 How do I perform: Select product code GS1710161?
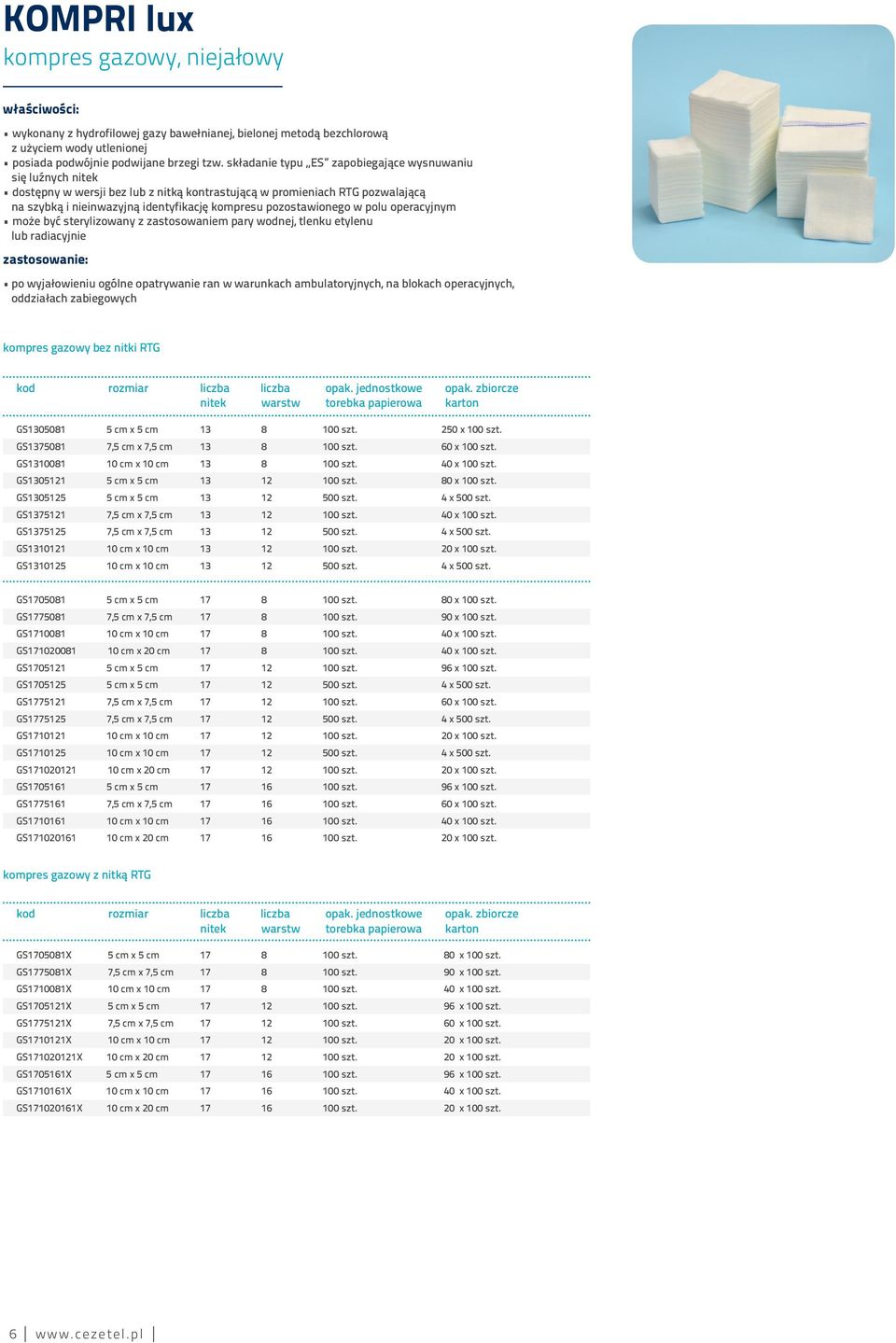pos(41,821)
